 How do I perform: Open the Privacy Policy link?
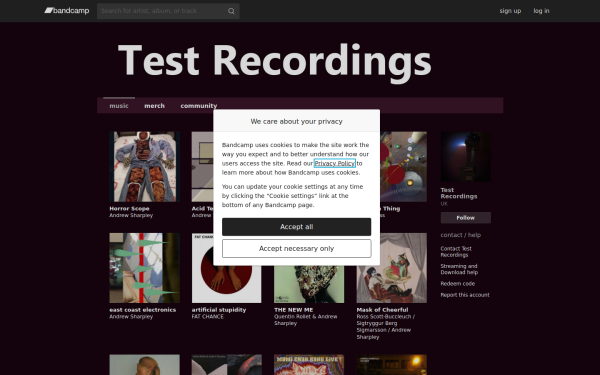click(x=335, y=163)
